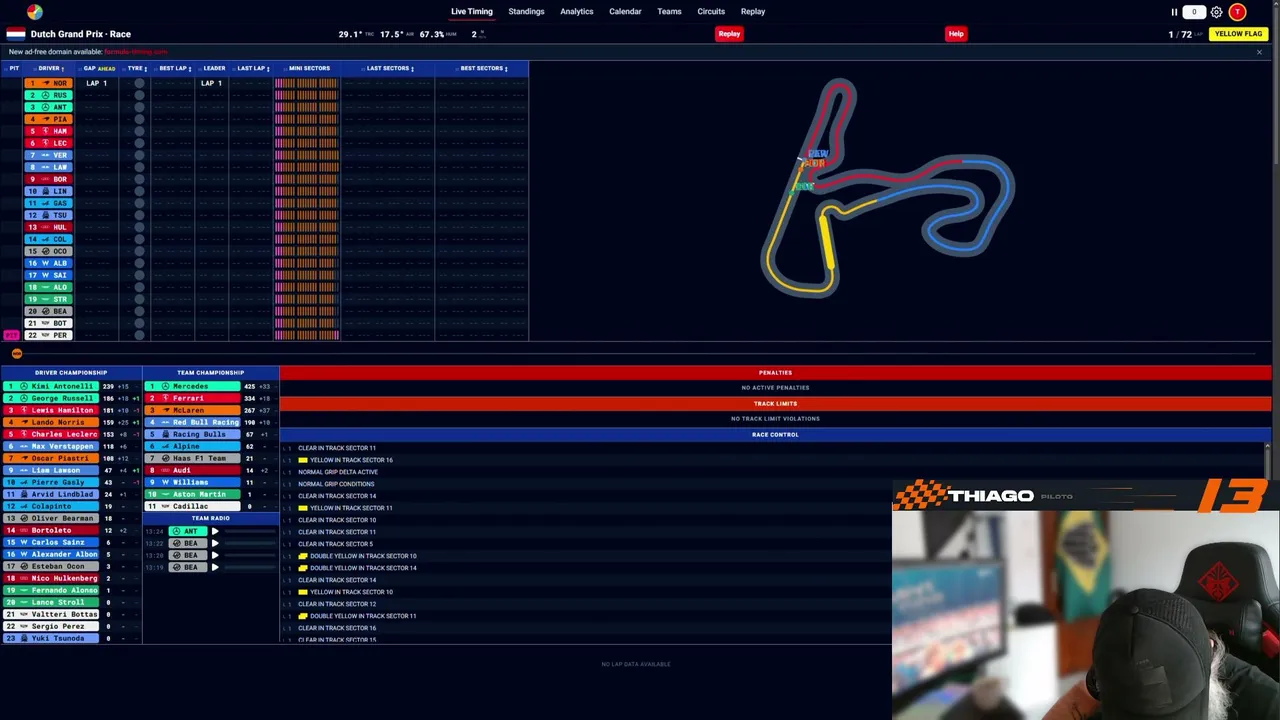Click the PIT column header
Screen dimensions: 1280x720
click(14, 68)
